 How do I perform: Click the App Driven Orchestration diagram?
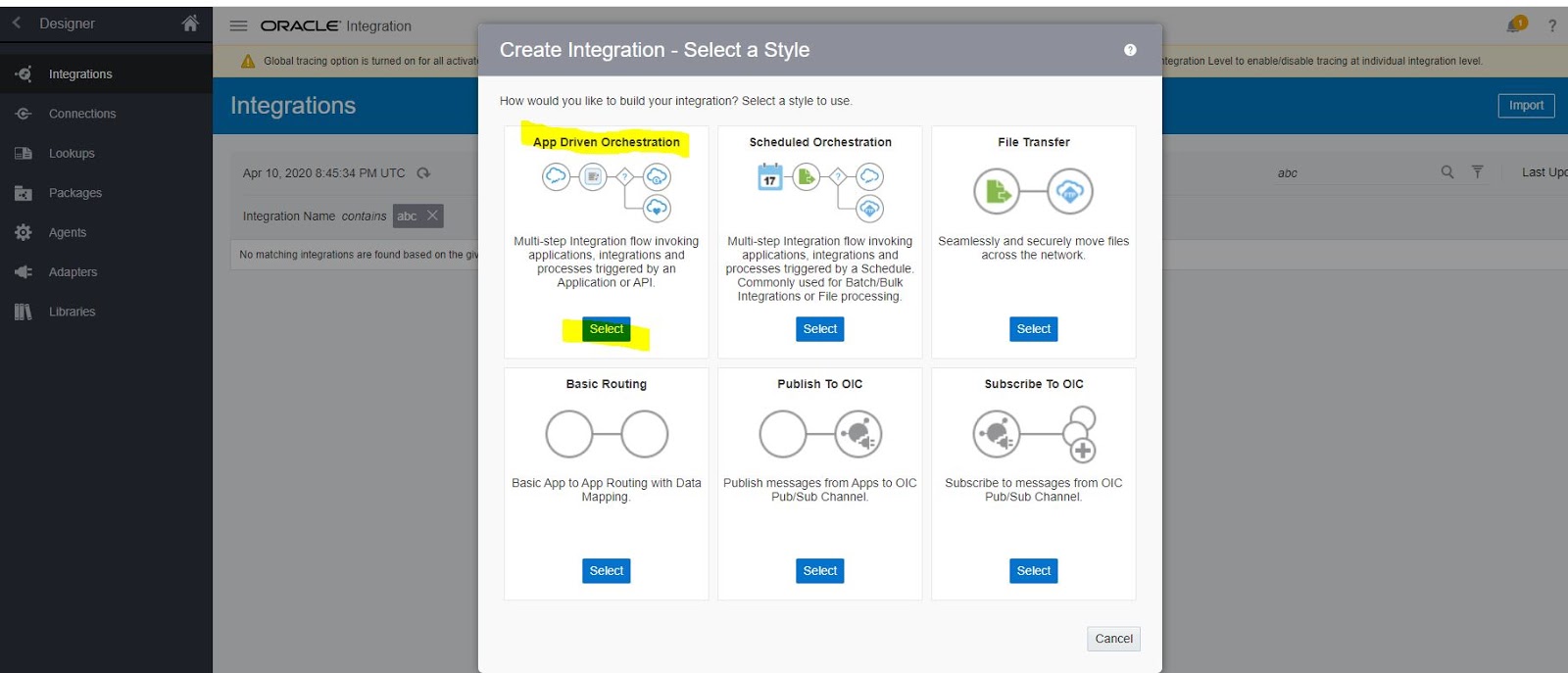pos(607,190)
